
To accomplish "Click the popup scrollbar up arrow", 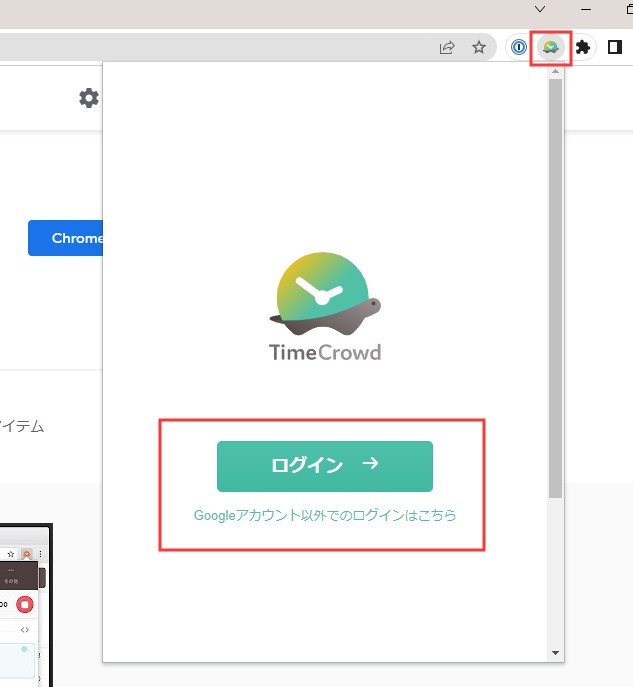I will click(555, 72).
